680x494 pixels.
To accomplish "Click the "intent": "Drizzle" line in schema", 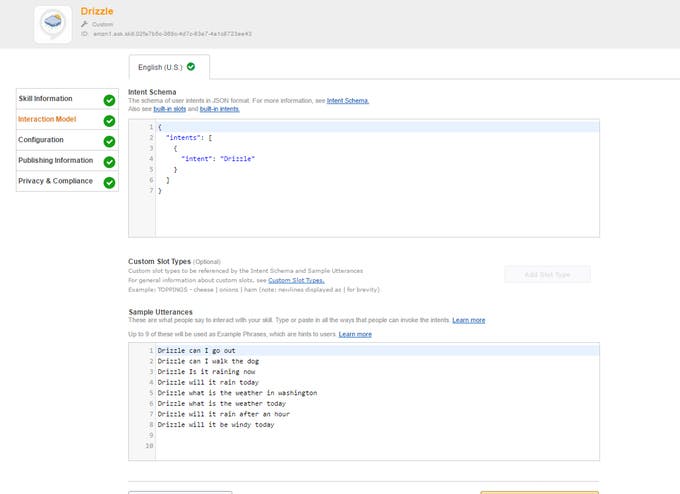I will pos(218,159).
